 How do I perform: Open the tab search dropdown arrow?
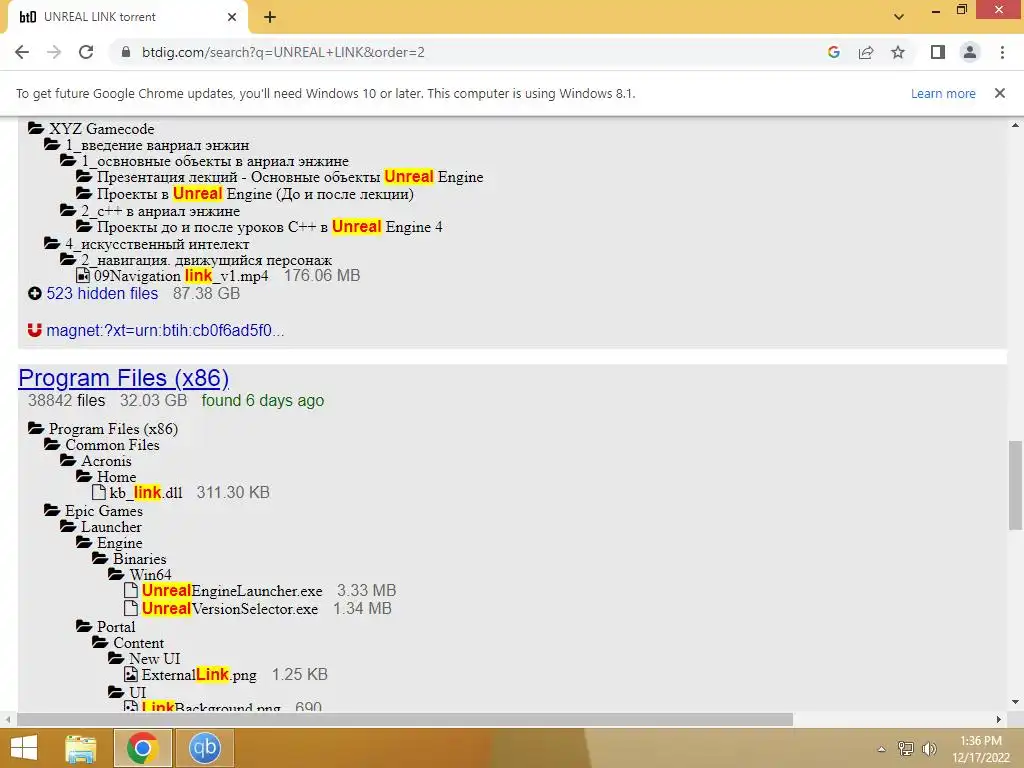pos(899,17)
